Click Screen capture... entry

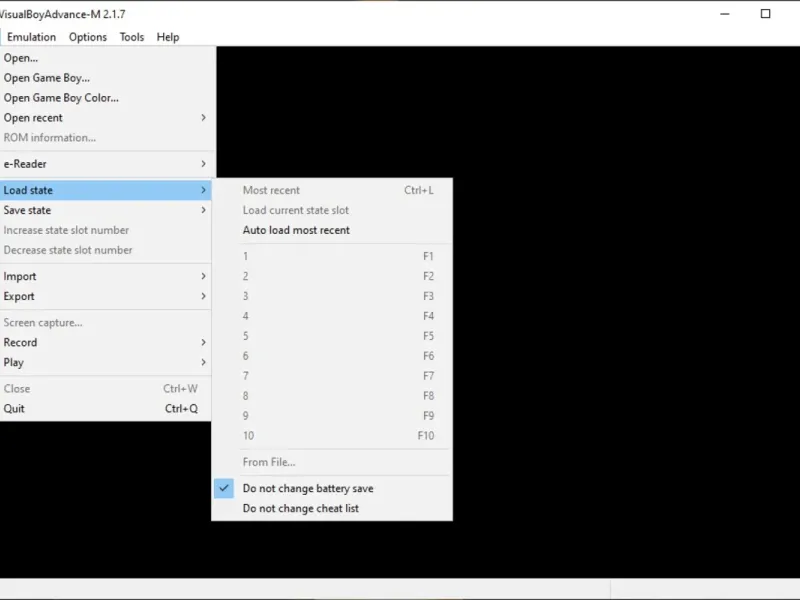[x=106, y=322]
